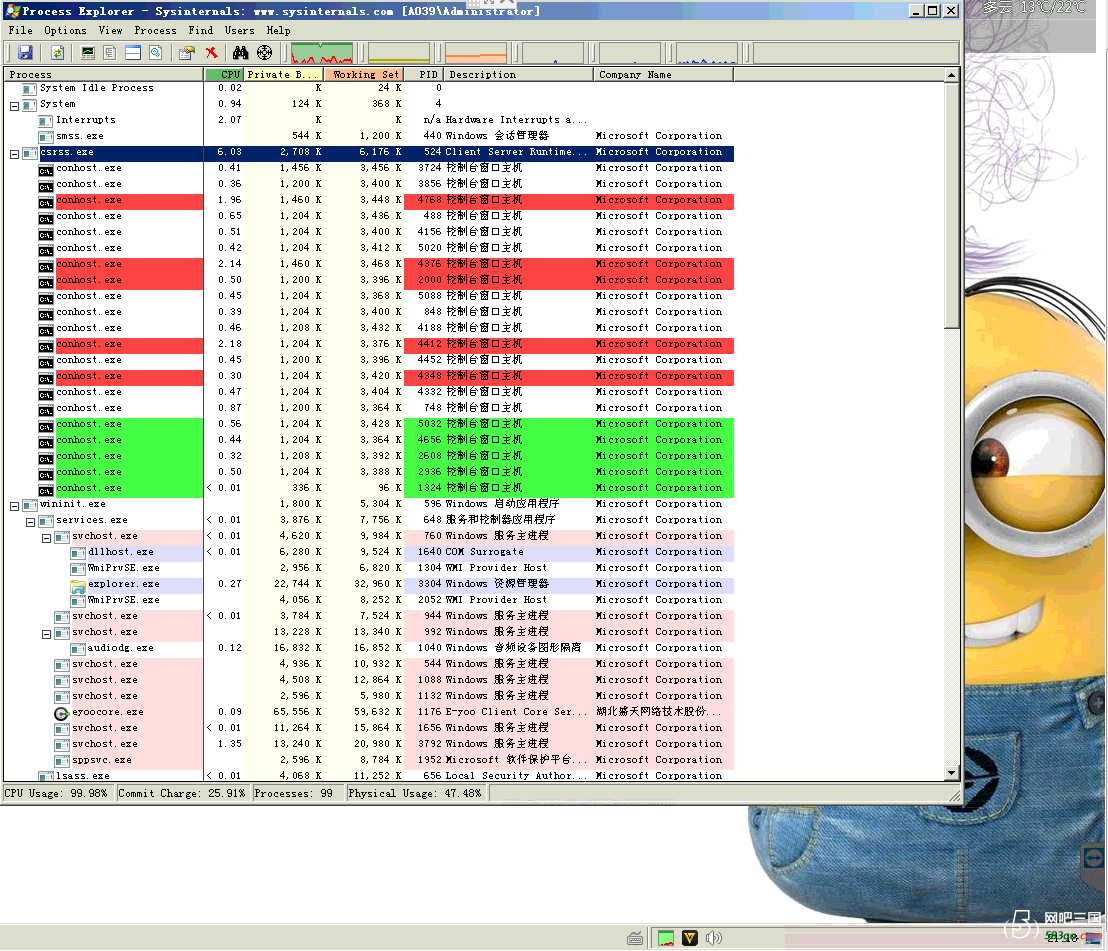Click "Physical Usage: 47.48%" status text
Image resolution: width=1108 pixels, height=951 pixels.
(415, 793)
